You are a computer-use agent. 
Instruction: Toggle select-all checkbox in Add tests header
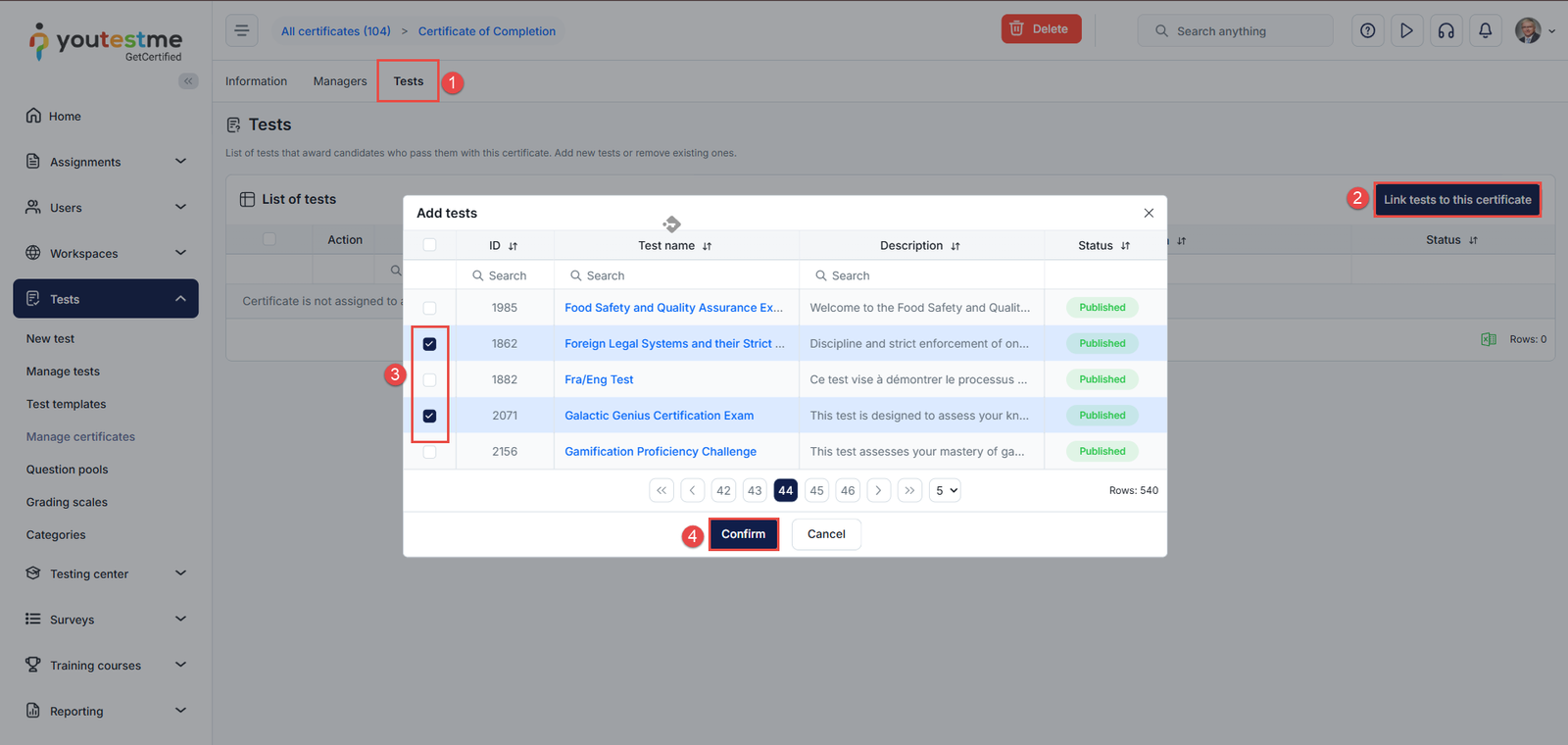click(429, 245)
